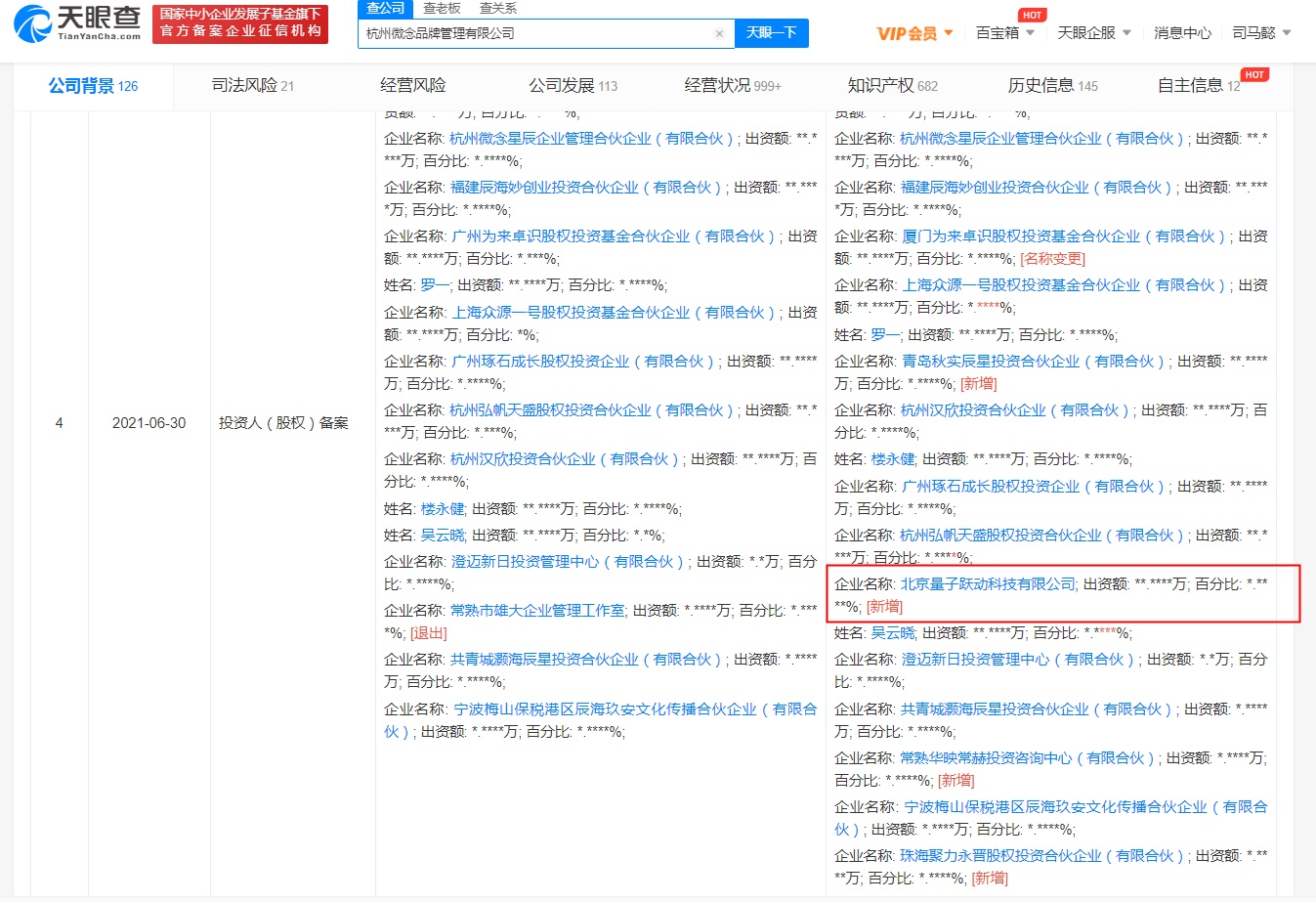Open 珠海聚力永晋股权投资合伙企业 link

(x=1044, y=856)
